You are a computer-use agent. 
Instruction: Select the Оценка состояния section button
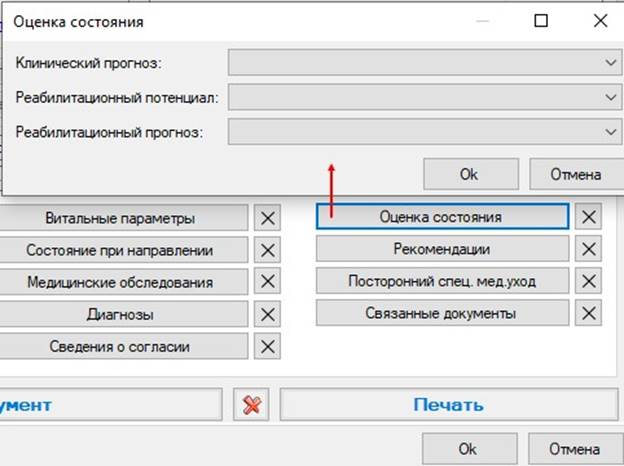(443, 217)
